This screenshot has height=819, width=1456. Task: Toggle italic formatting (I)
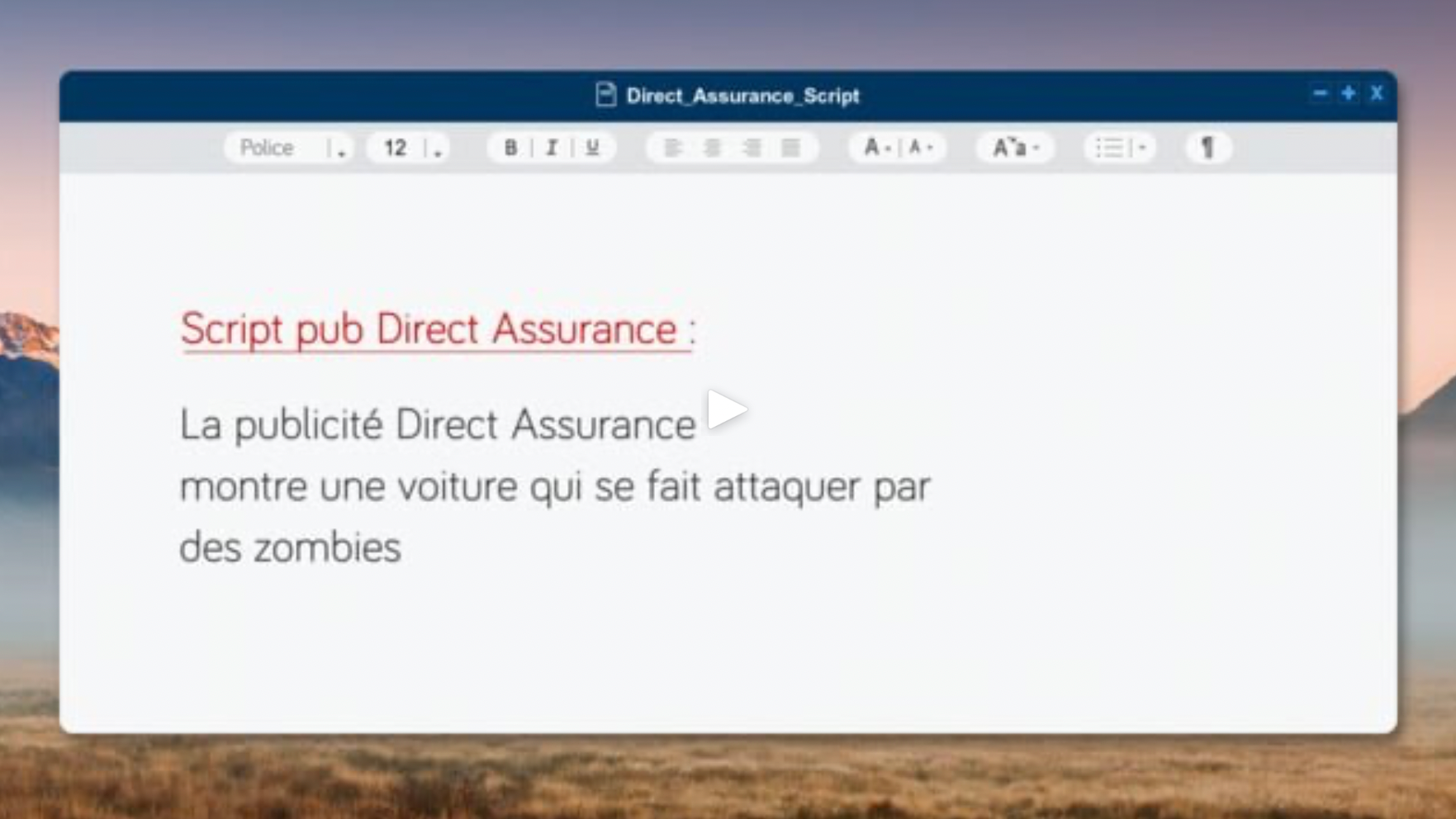pos(551,148)
